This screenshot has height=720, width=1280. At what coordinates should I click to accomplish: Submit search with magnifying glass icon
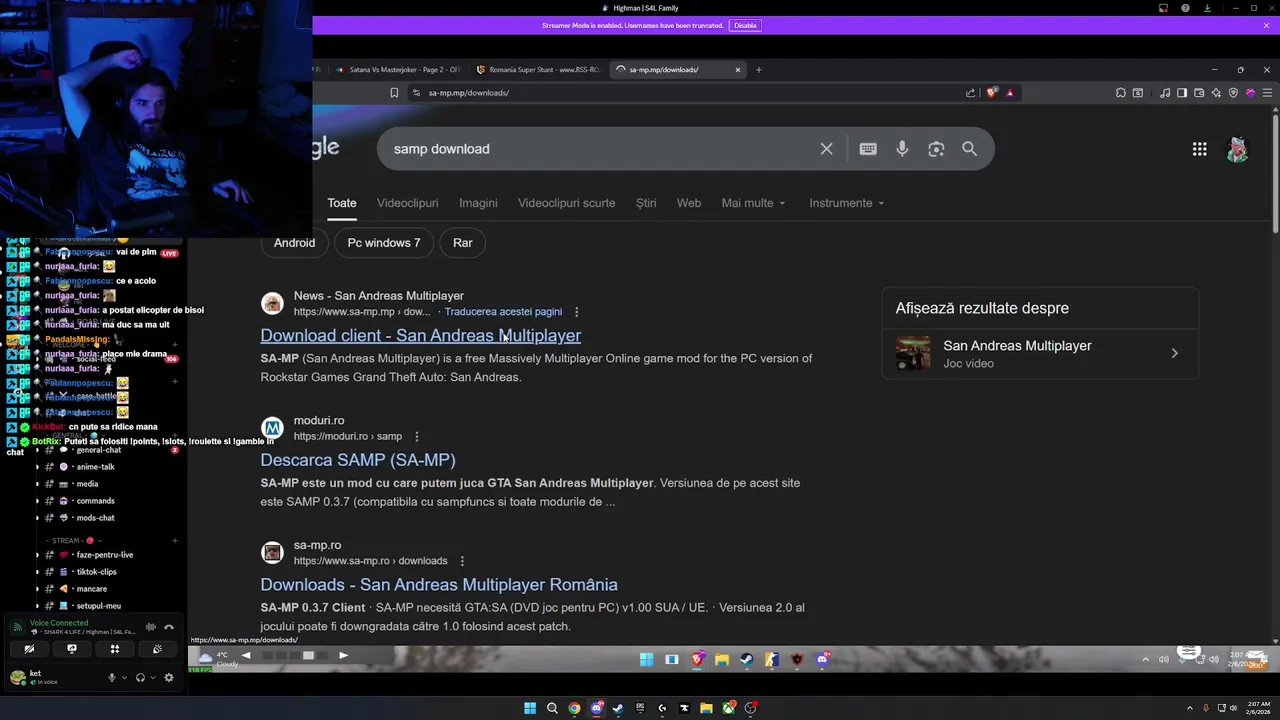pos(969,149)
